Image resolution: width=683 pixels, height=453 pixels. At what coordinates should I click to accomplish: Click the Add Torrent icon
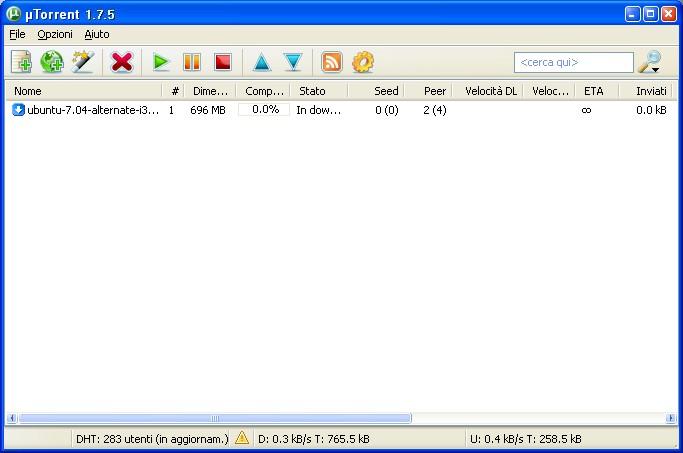tap(21, 62)
